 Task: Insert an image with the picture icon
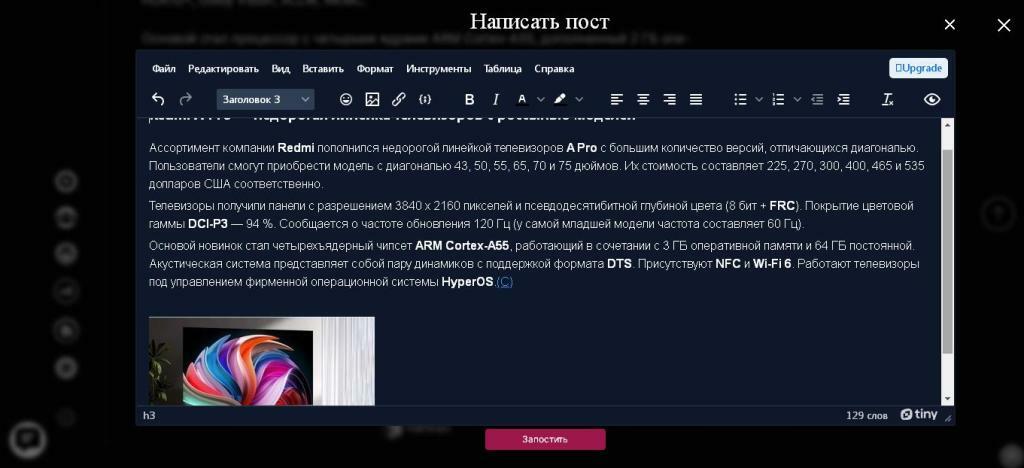click(x=372, y=99)
